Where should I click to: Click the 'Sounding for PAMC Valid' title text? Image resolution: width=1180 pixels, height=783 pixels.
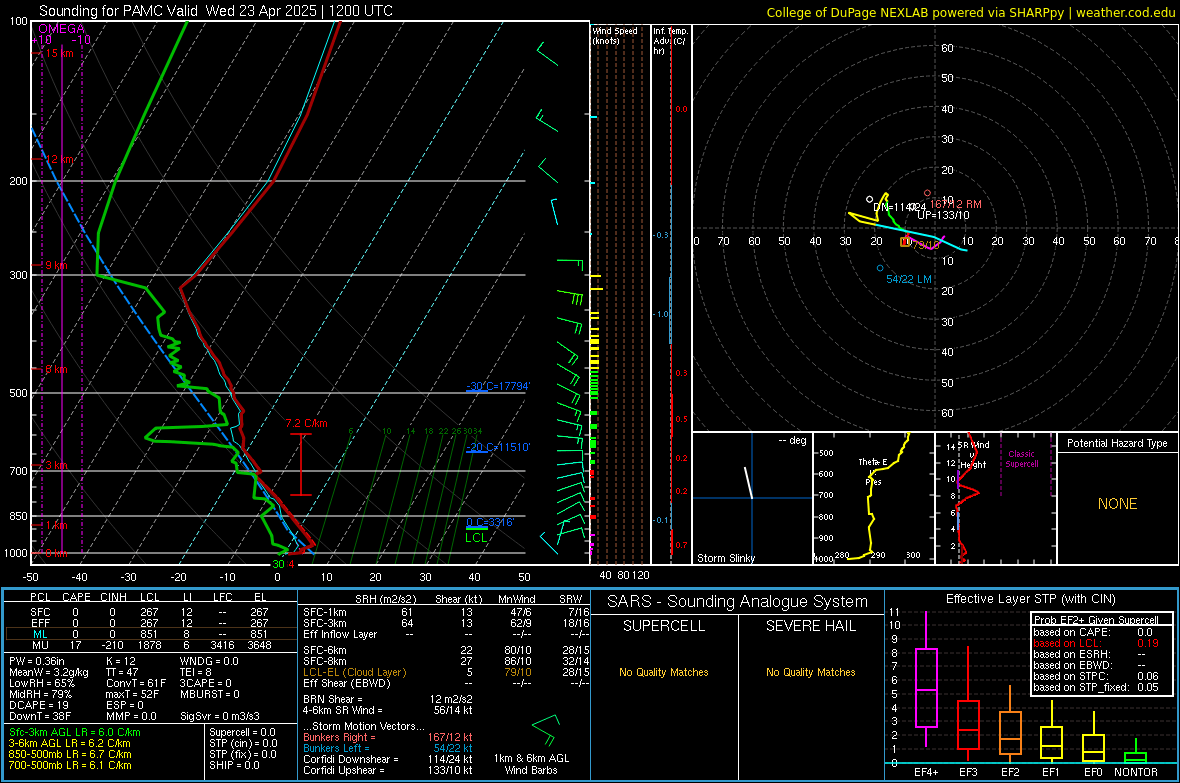click(x=118, y=11)
